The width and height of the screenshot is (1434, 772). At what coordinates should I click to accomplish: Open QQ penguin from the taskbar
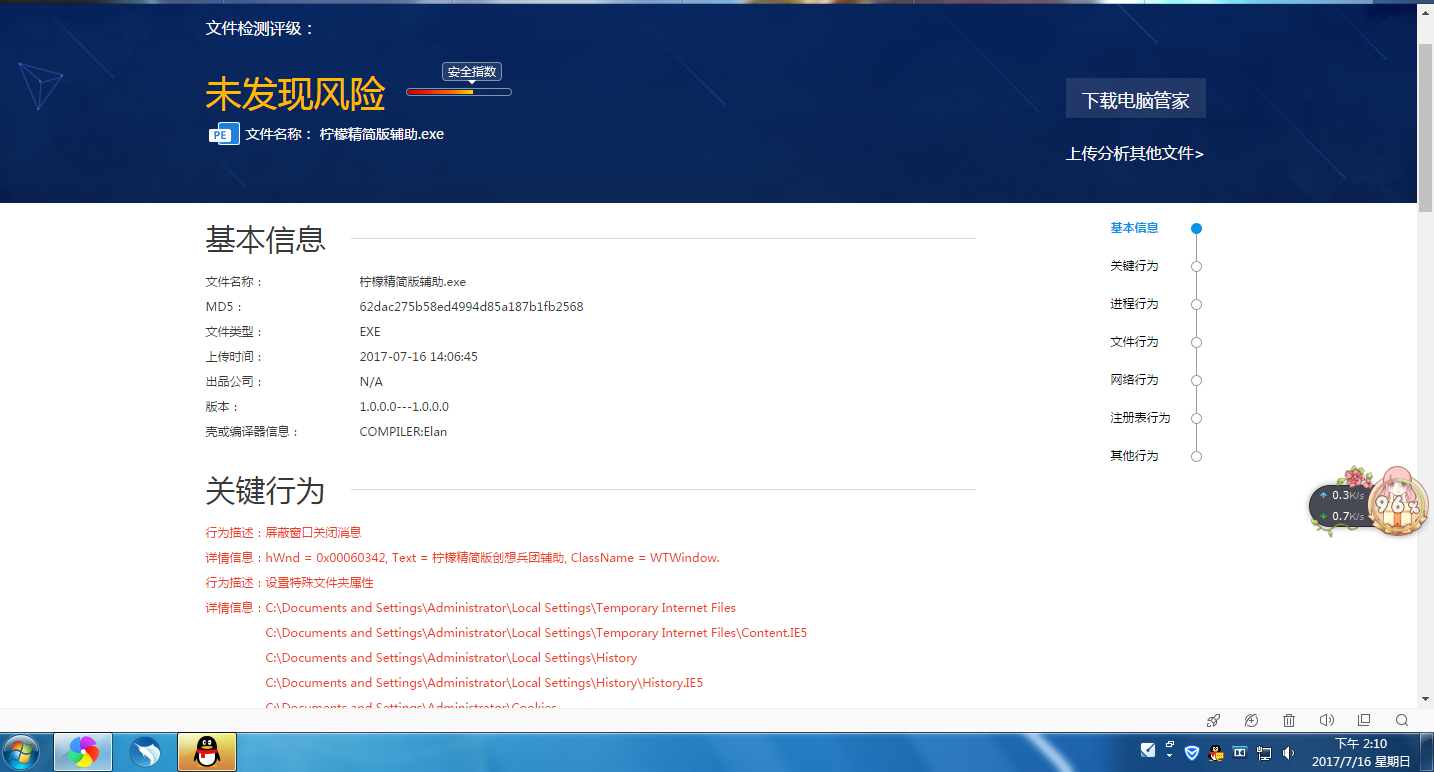coord(207,752)
